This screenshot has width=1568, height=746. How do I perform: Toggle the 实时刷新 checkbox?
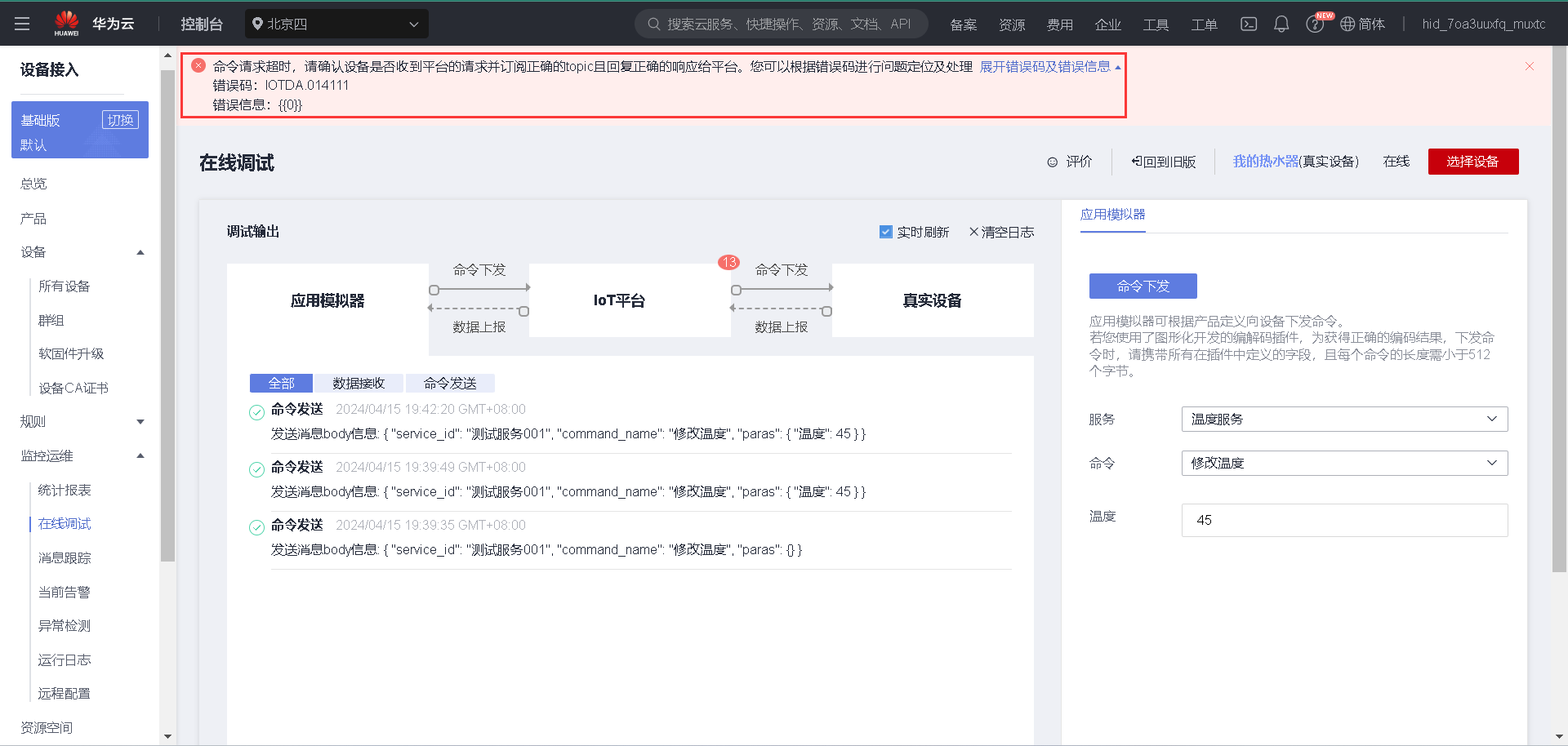coord(886,232)
